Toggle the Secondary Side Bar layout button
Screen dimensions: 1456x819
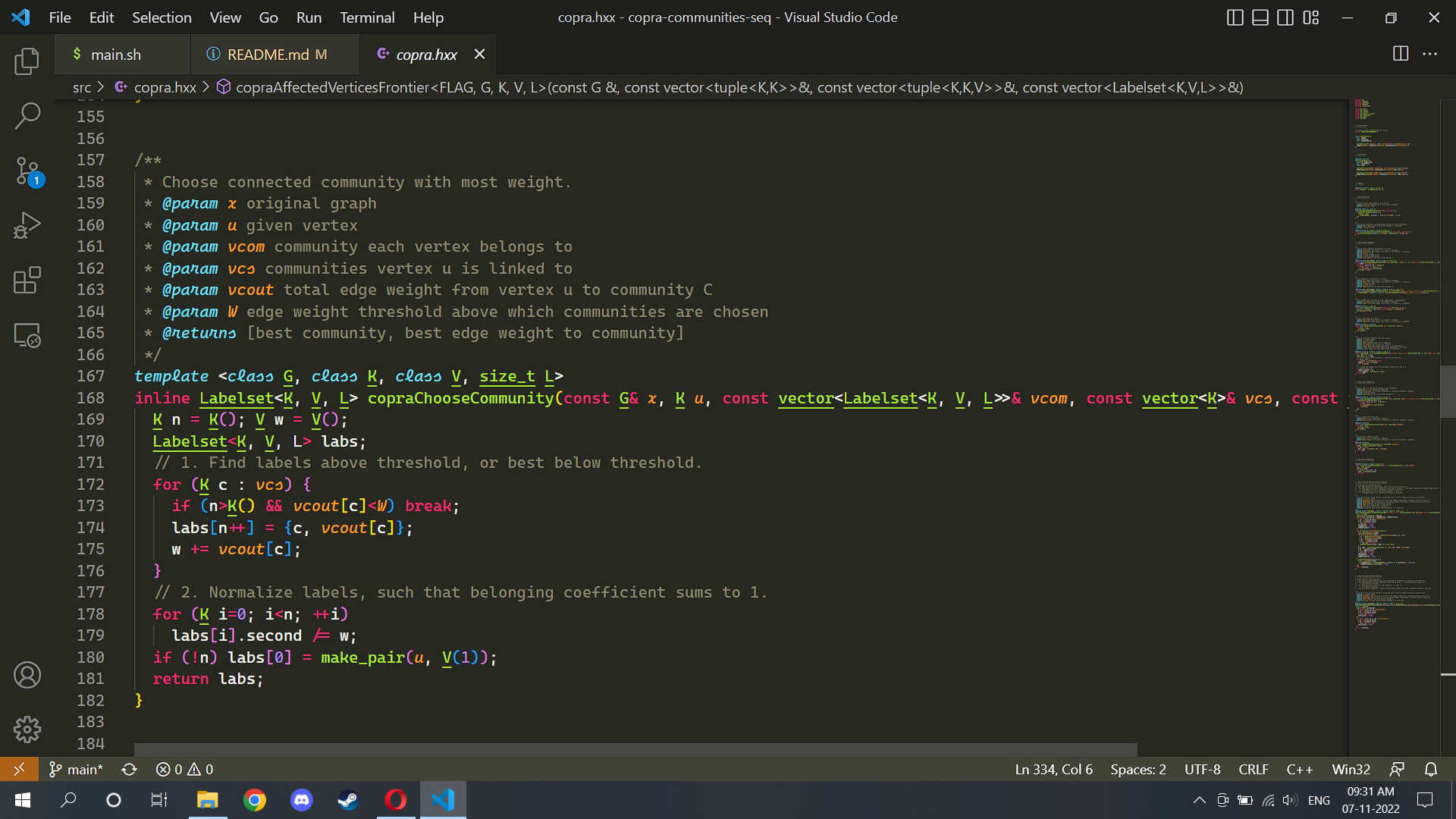click(1285, 17)
